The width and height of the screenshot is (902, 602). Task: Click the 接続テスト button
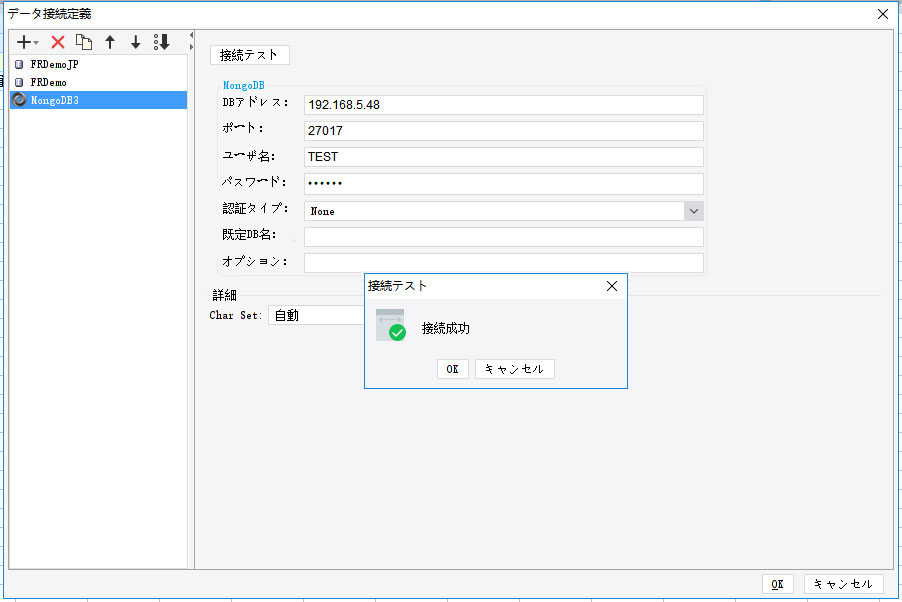point(250,55)
